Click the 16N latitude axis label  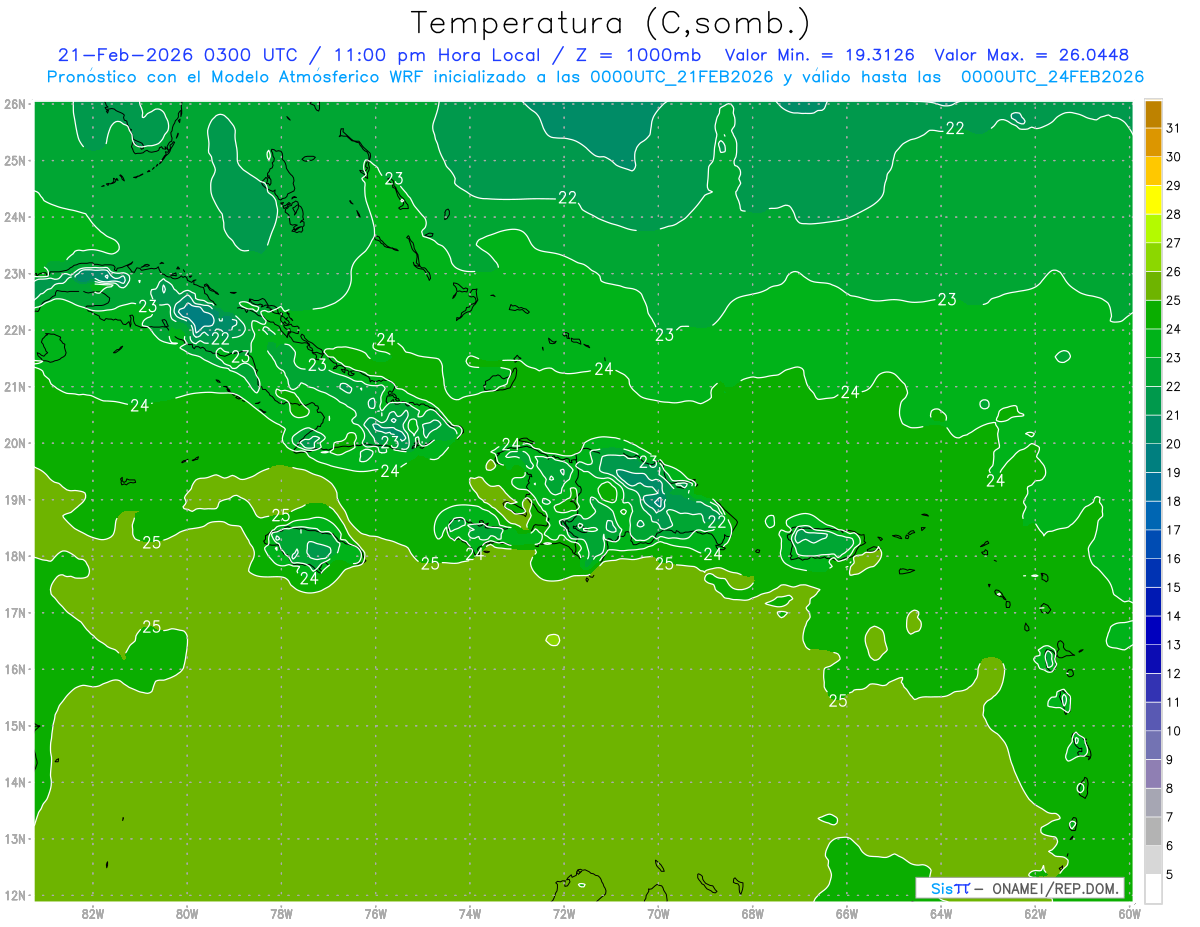[x=15, y=669]
